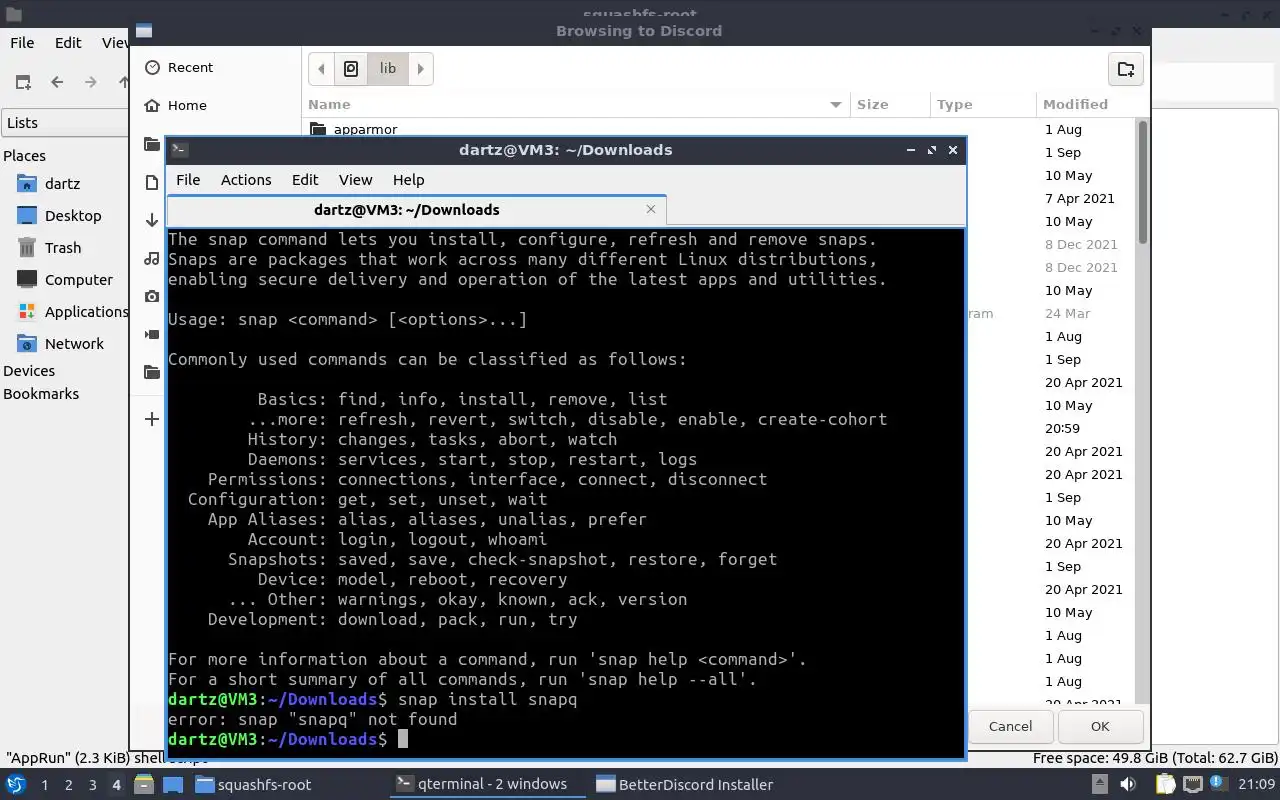Click the plus Other Locations icon in sidebar

152,419
